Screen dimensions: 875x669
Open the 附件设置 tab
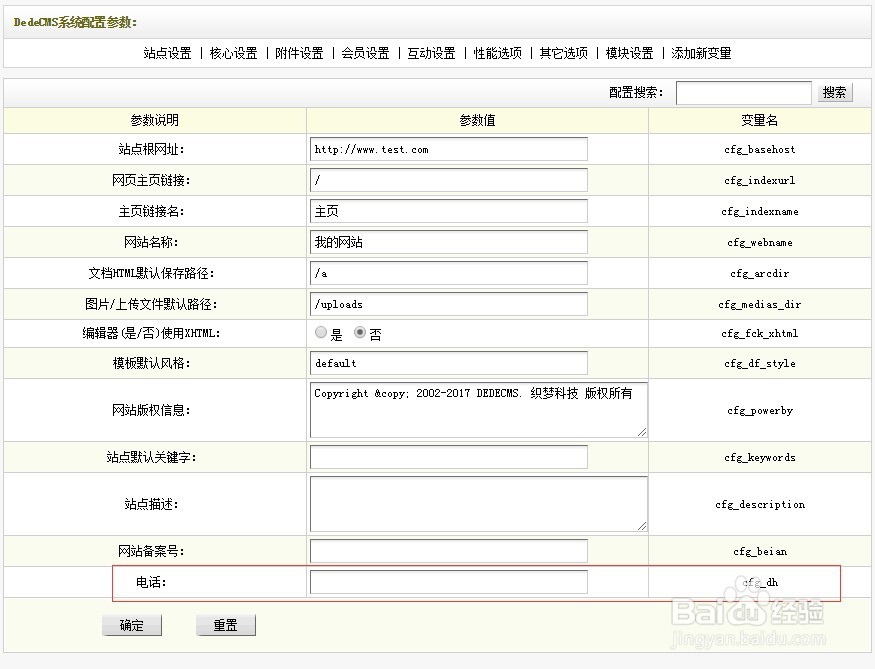(299, 53)
